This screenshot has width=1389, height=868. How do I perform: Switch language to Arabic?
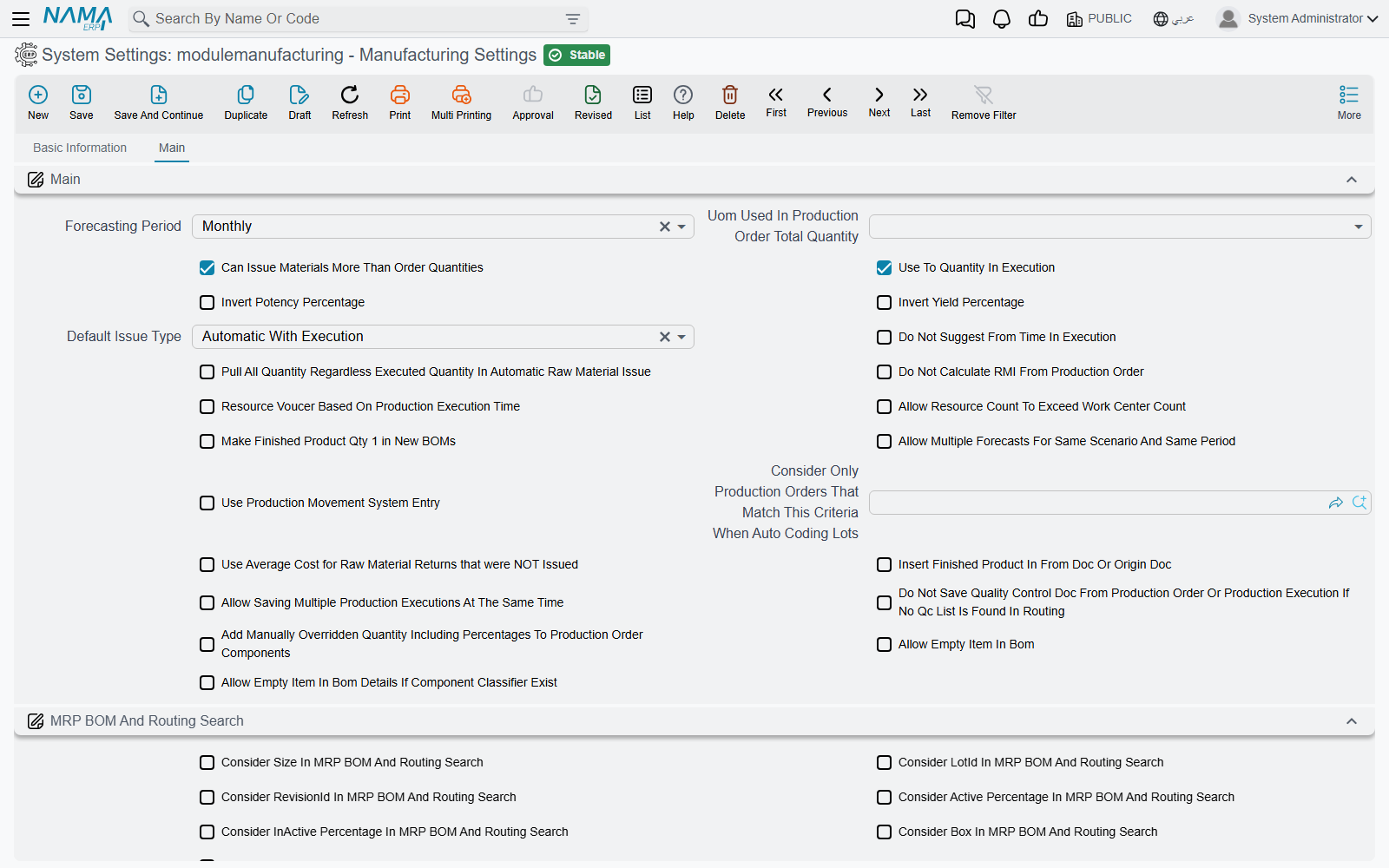tap(1174, 18)
